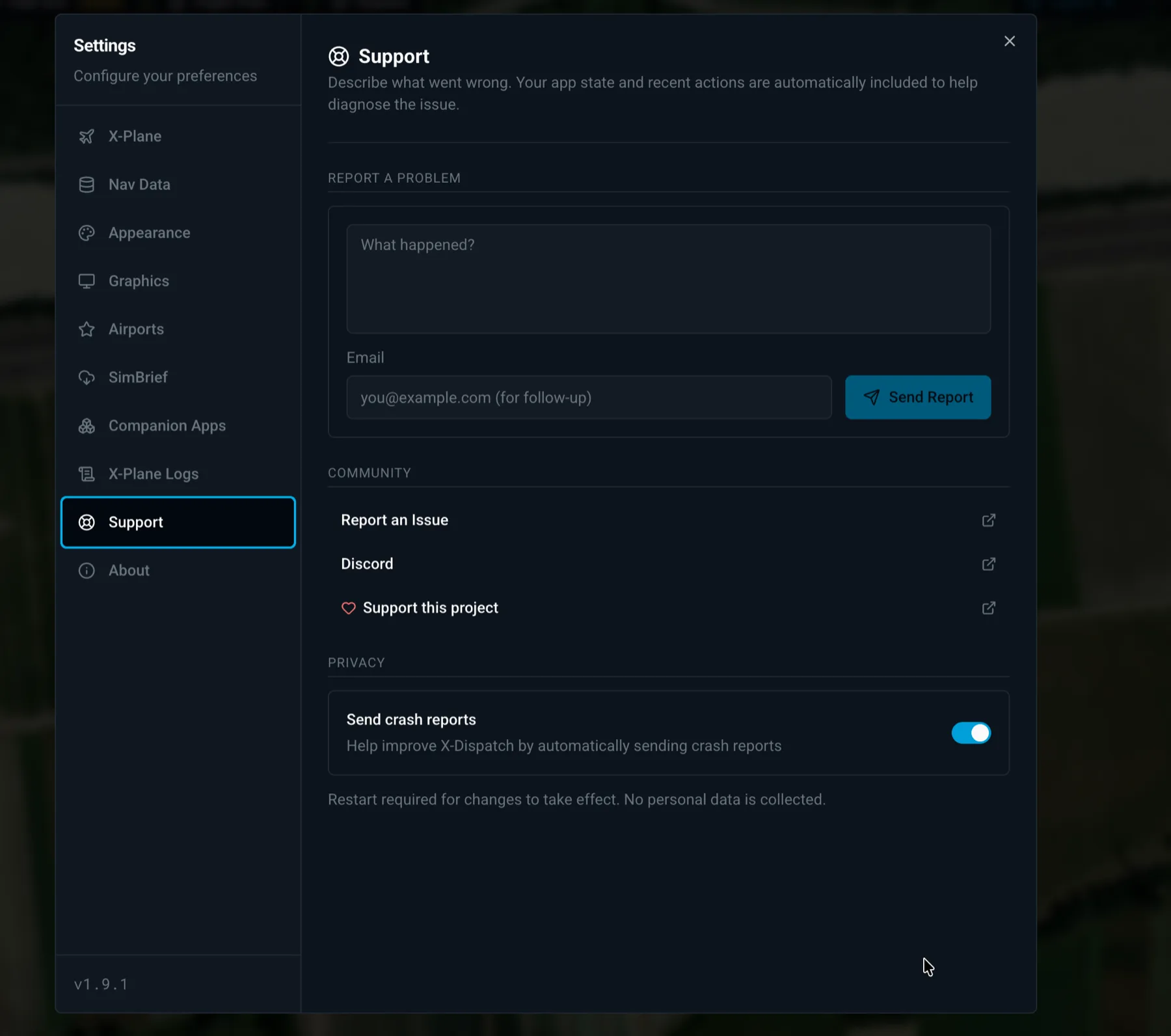This screenshot has height=1036, width=1171.
Task: Open the Report an Issue link
Action: [668, 520]
